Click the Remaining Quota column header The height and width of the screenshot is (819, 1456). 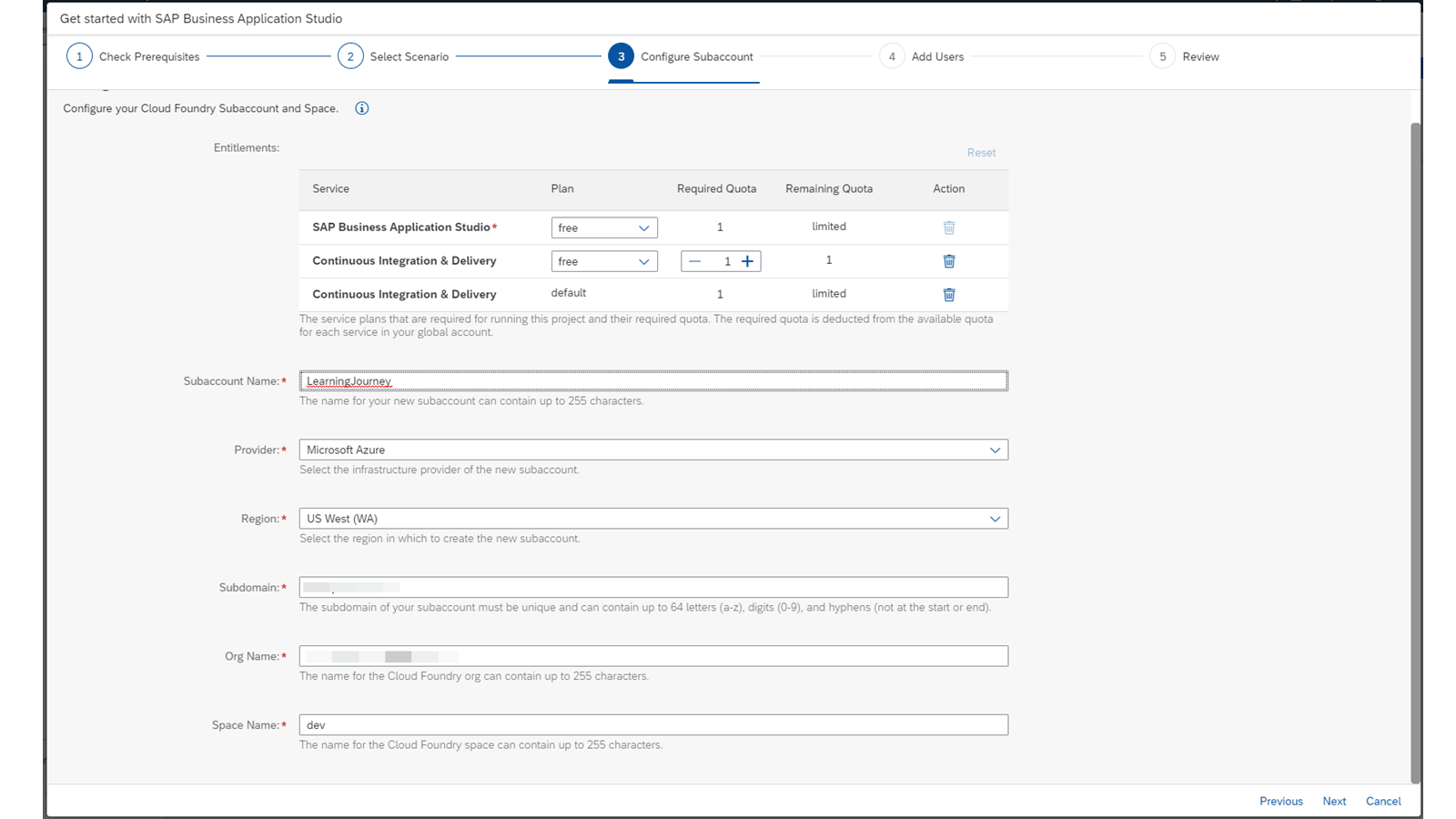coord(829,189)
